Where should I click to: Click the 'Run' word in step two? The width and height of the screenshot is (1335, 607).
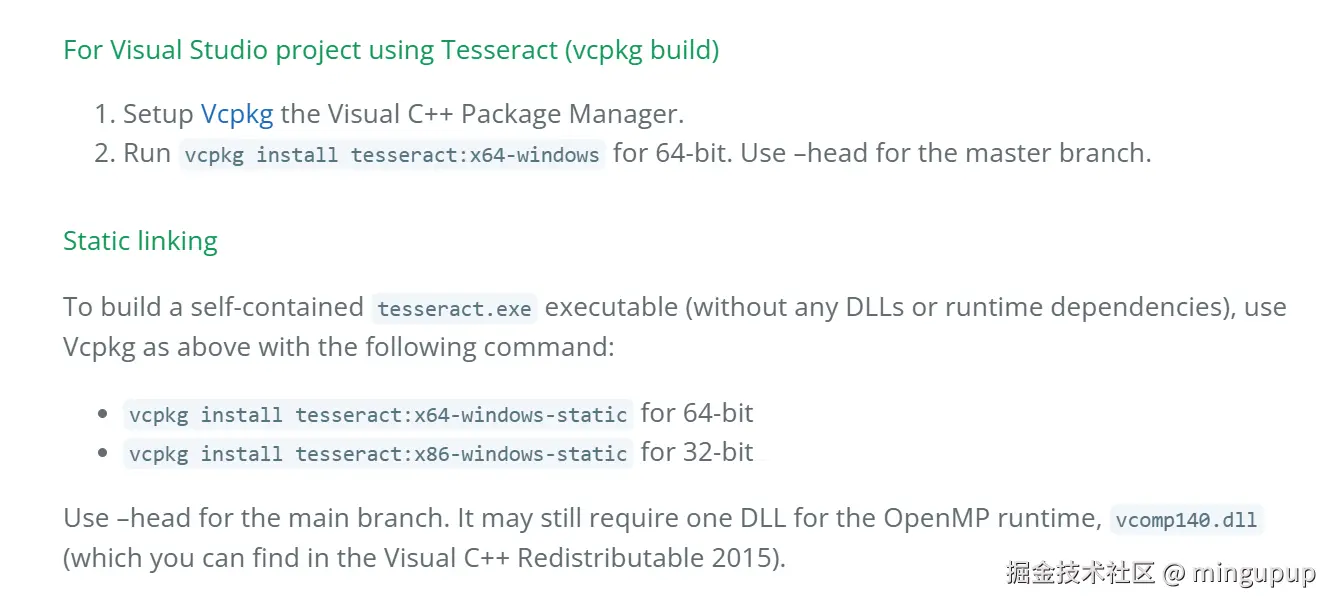pos(147,153)
